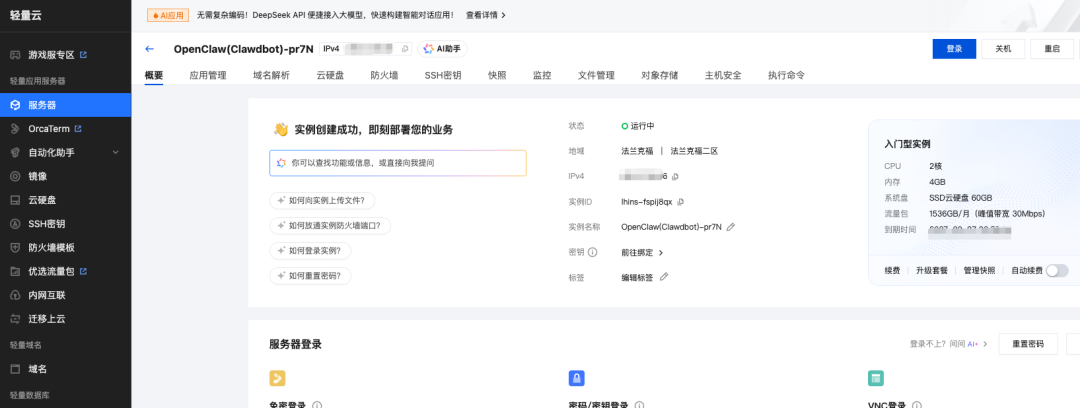Click the 优选流量包 sidebar icon
The image size is (1080, 408).
point(14,272)
